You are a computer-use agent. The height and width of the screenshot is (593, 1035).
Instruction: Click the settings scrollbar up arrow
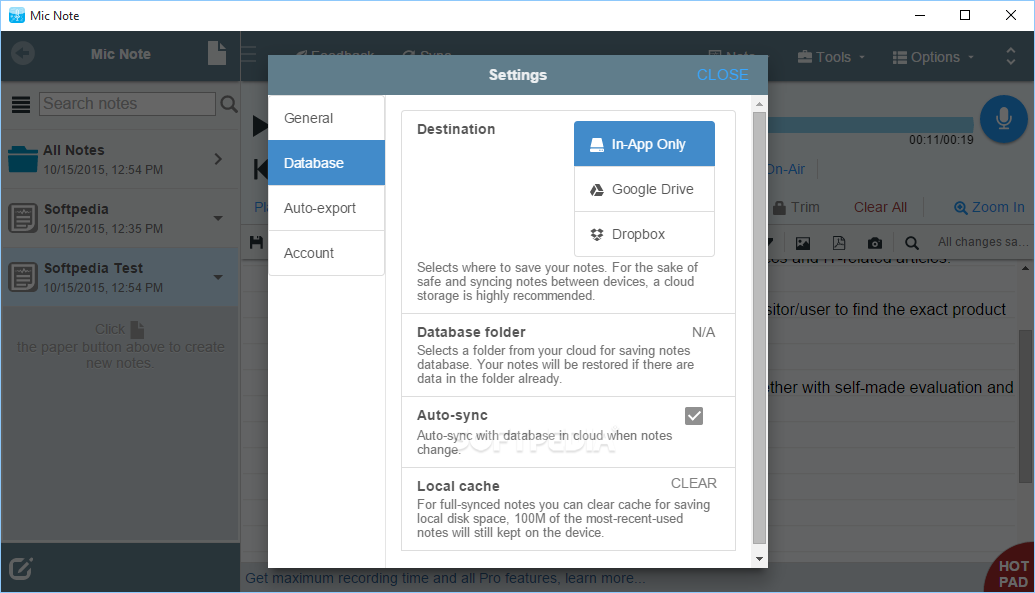coord(759,104)
